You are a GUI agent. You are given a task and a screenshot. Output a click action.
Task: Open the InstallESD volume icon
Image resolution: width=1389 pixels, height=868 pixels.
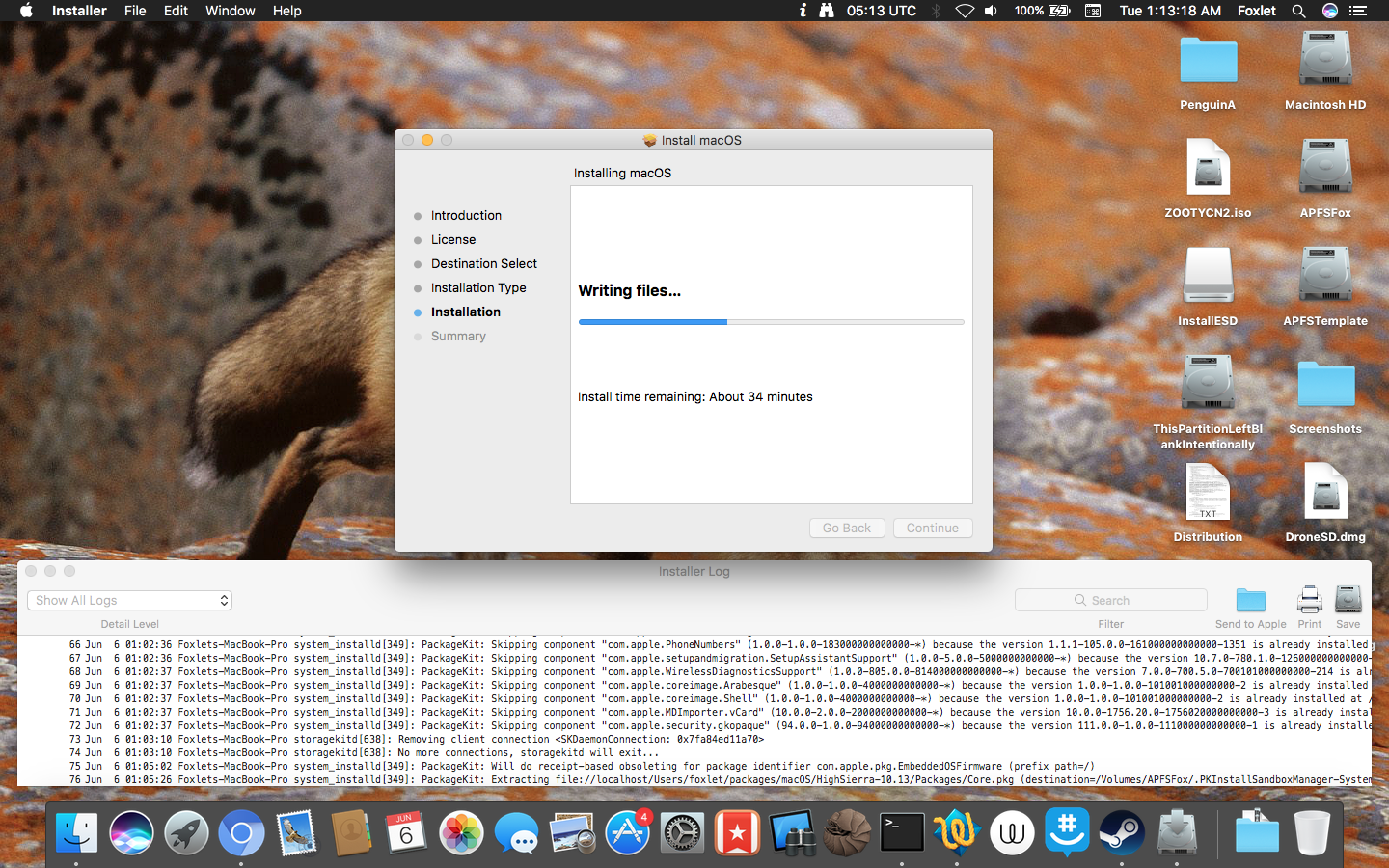1208,276
